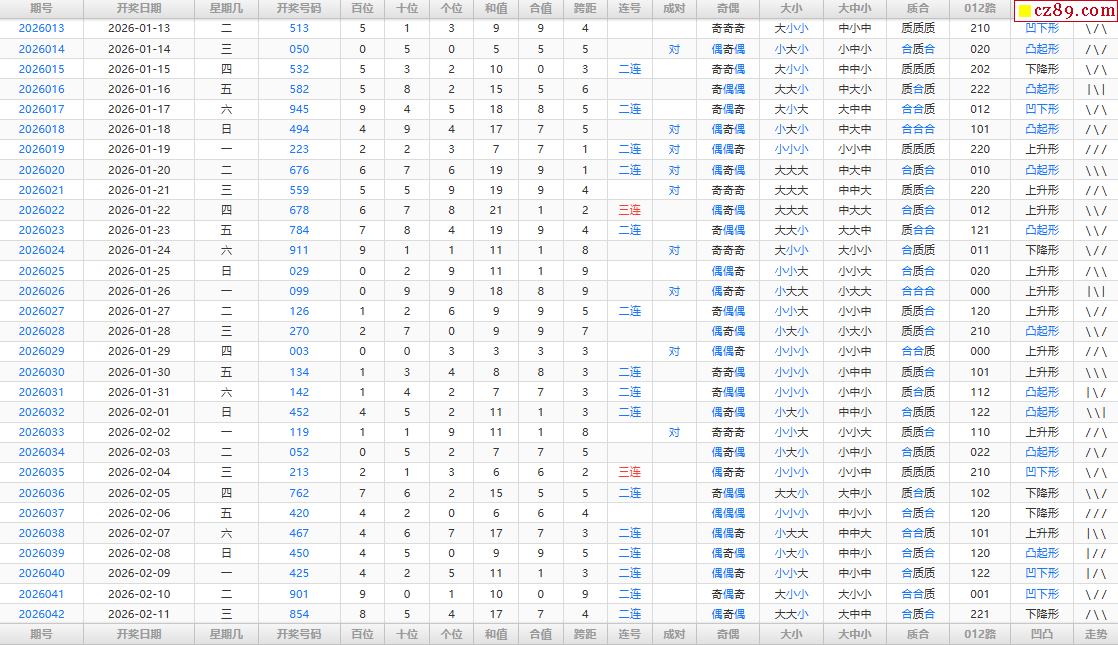Click winning number 050 in row 2026014

tap(299, 49)
